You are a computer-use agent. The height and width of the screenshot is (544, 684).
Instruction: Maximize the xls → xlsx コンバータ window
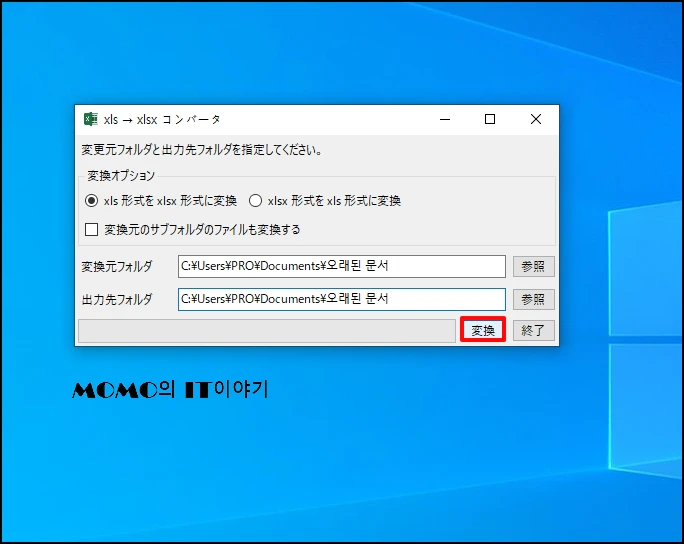[490, 119]
